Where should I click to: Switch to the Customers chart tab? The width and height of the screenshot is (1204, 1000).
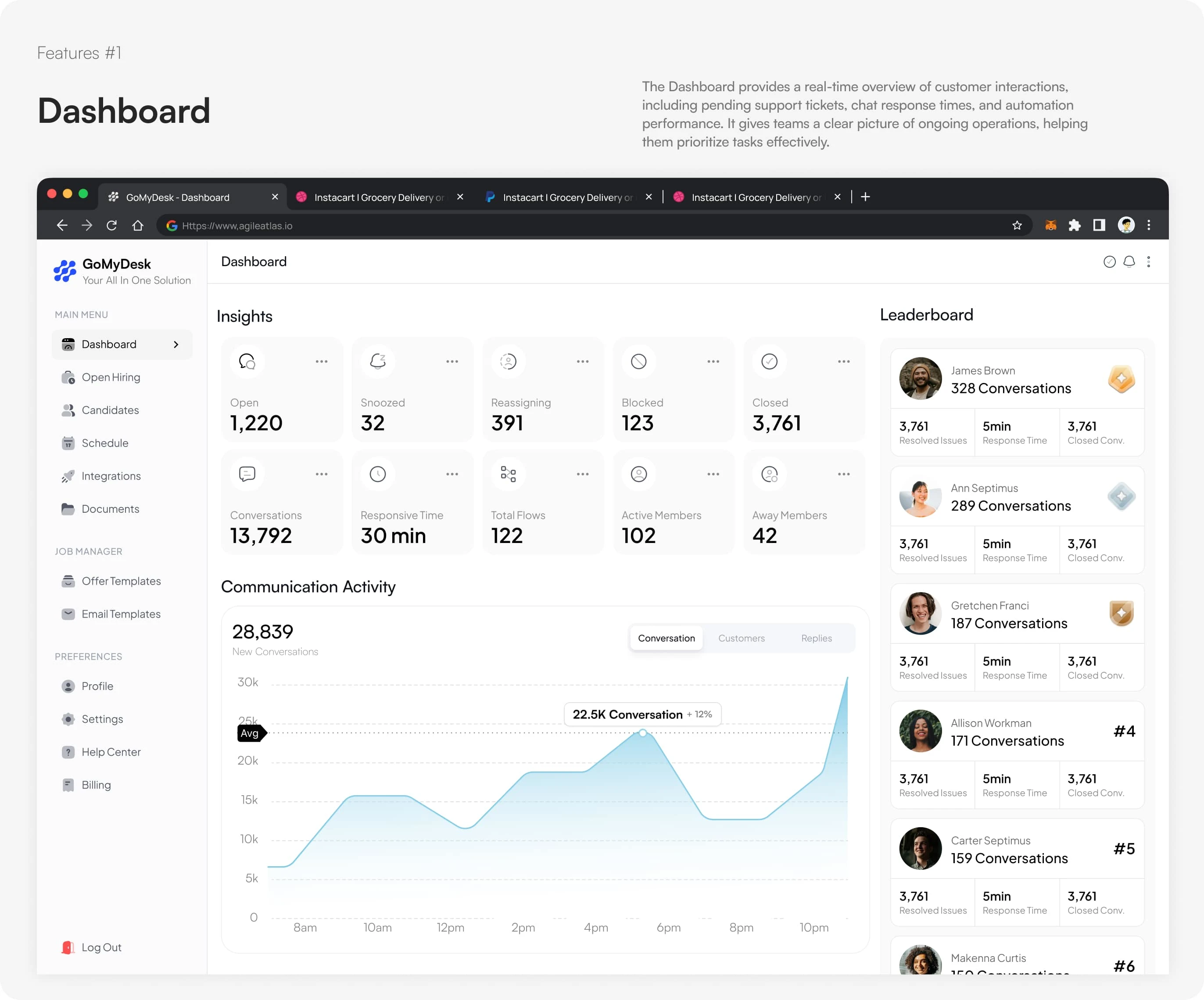(742, 638)
